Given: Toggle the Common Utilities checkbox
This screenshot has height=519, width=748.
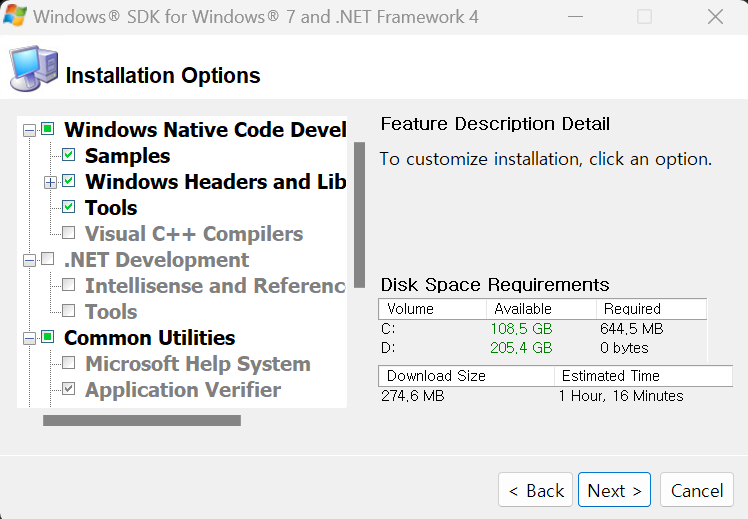Looking at the screenshot, I should click(x=48, y=337).
